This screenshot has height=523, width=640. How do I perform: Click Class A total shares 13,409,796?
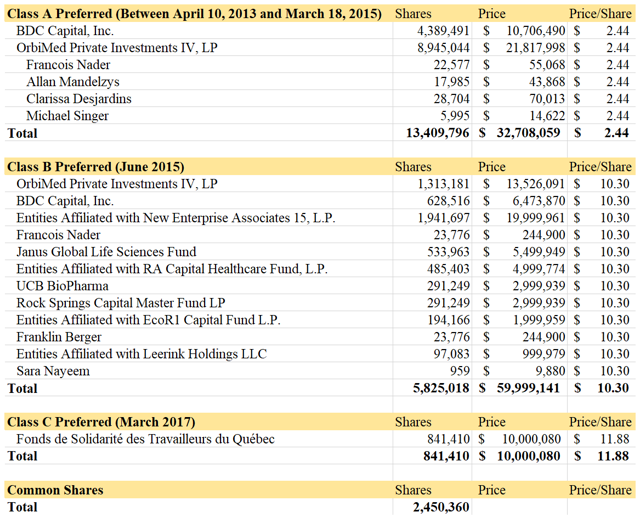(x=438, y=133)
